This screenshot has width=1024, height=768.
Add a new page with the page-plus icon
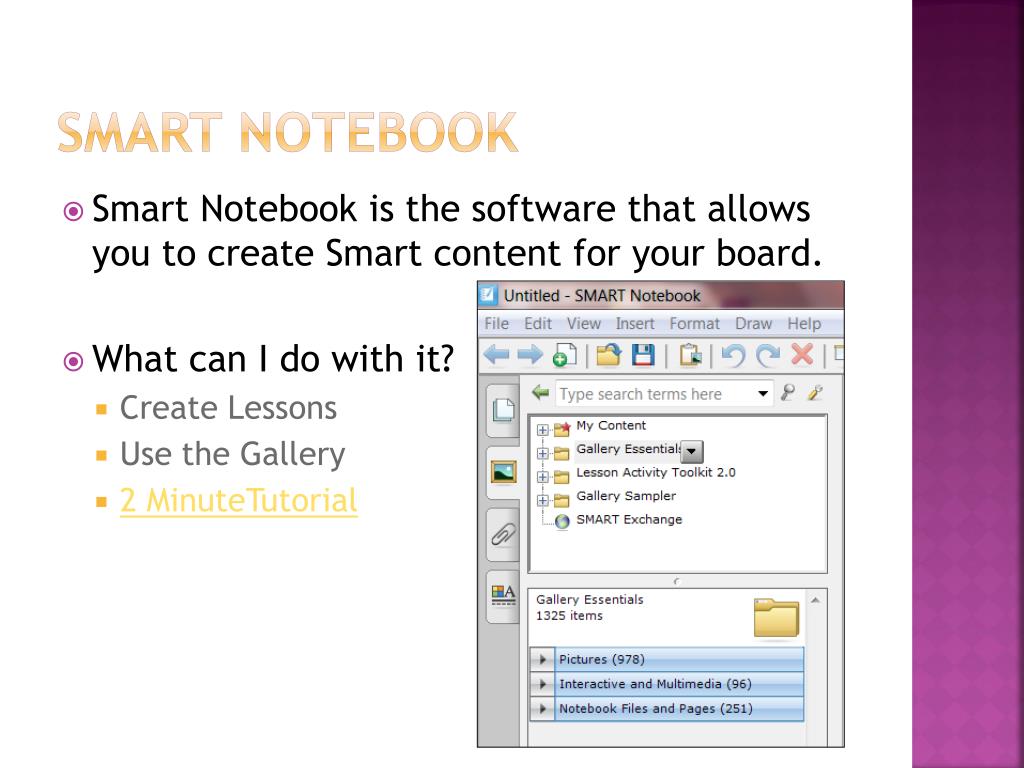[x=564, y=355]
